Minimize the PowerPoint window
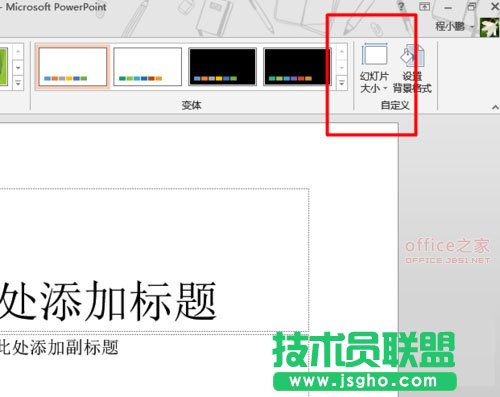The image size is (500, 397). (448, 7)
